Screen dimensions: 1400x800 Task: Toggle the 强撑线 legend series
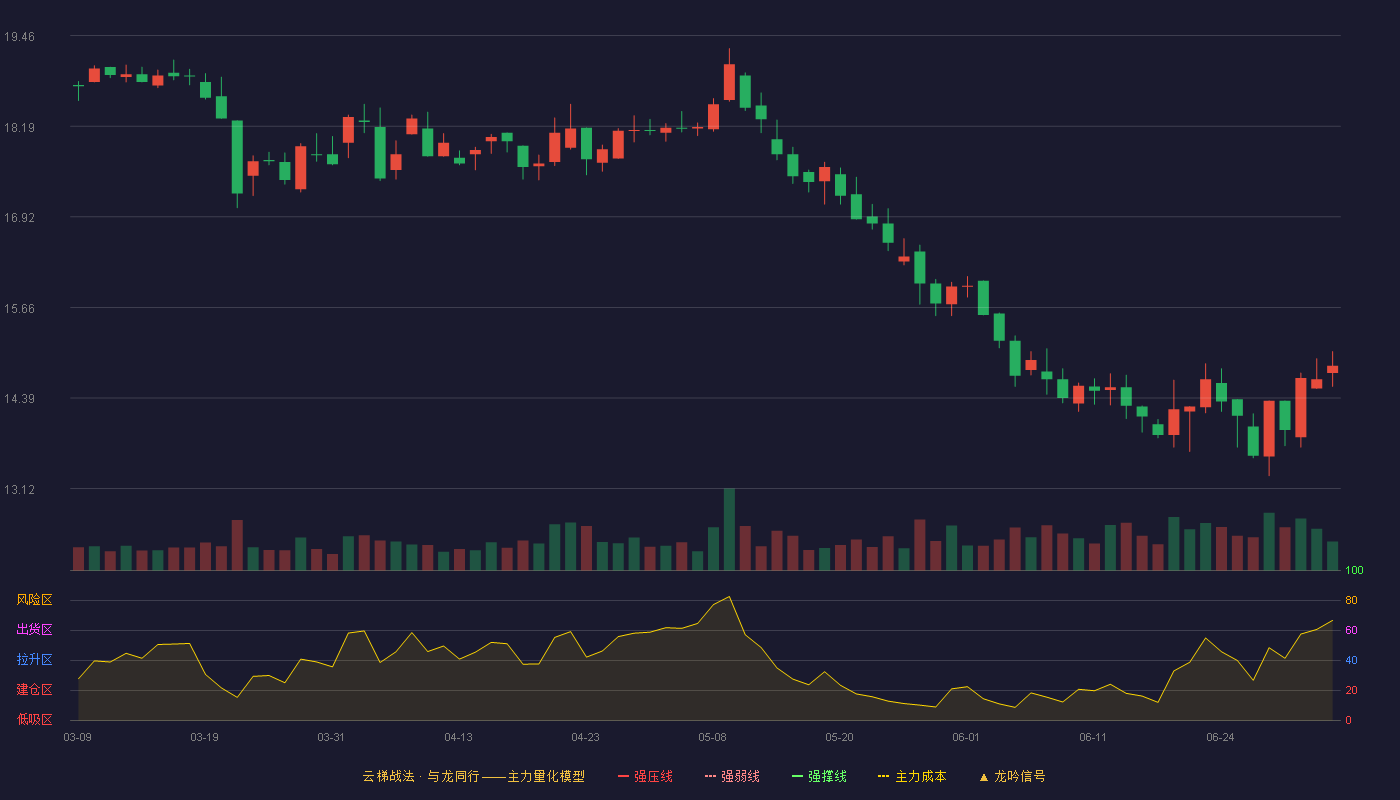(819, 776)
